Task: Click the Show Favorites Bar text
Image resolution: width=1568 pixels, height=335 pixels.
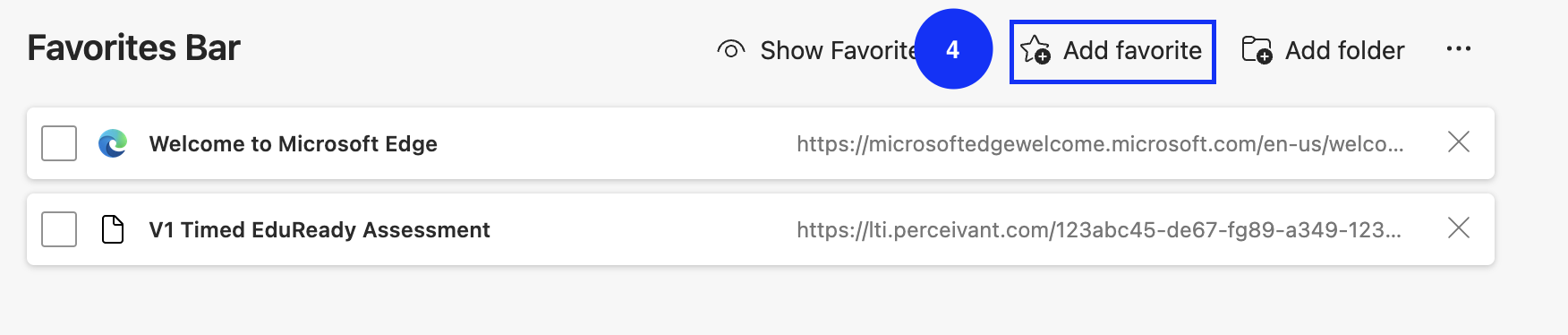Action: [838, 50]
